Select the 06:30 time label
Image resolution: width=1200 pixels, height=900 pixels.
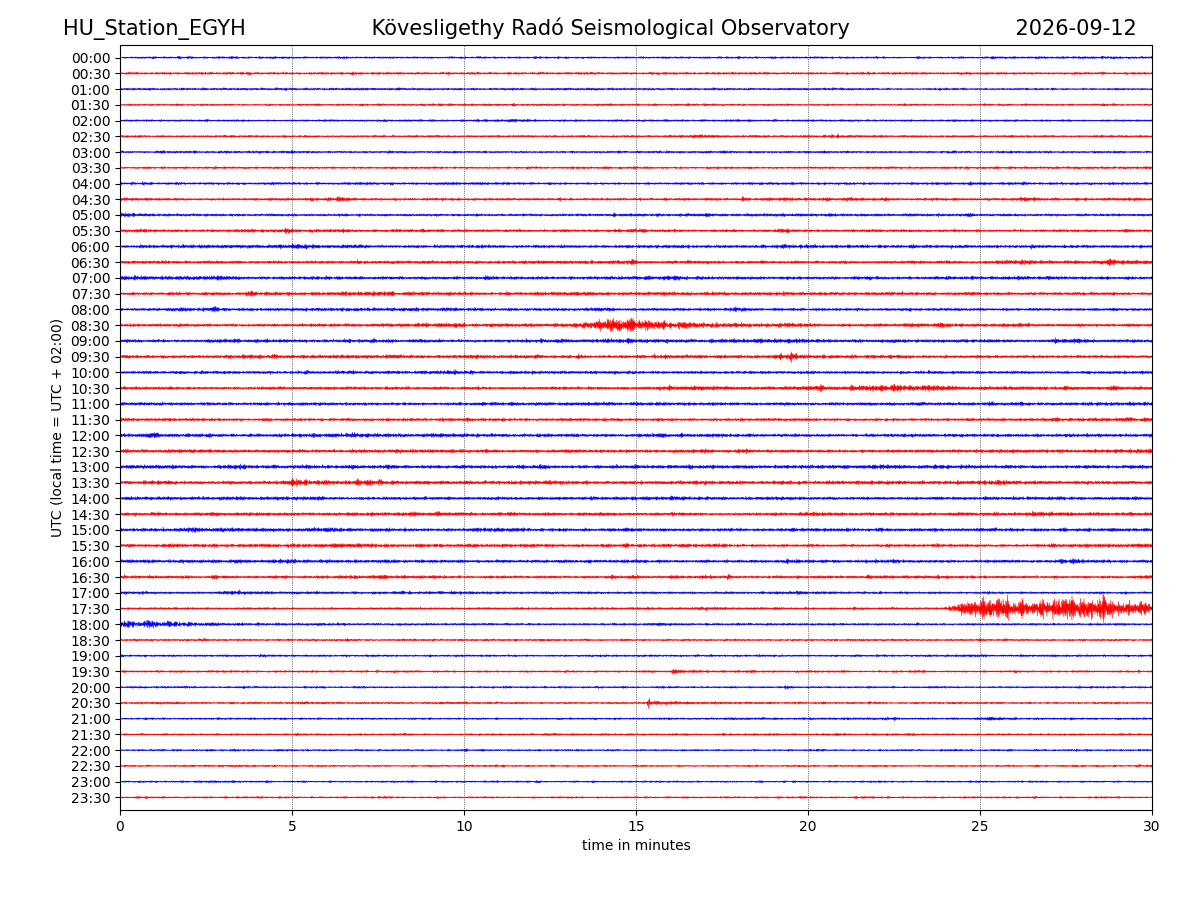[x=91, y=263]
